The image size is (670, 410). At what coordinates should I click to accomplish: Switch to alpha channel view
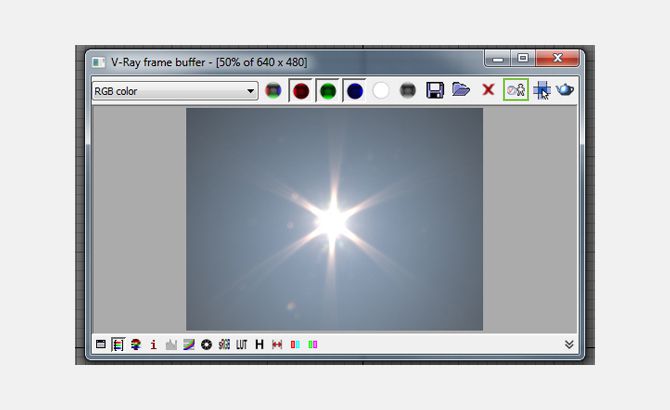381,91
